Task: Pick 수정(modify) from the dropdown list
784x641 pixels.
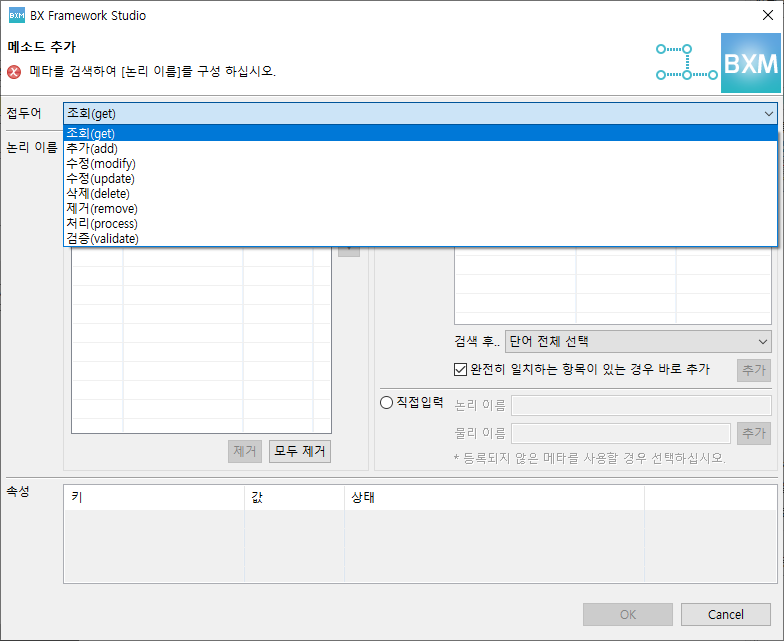Action: click(420, 164)
